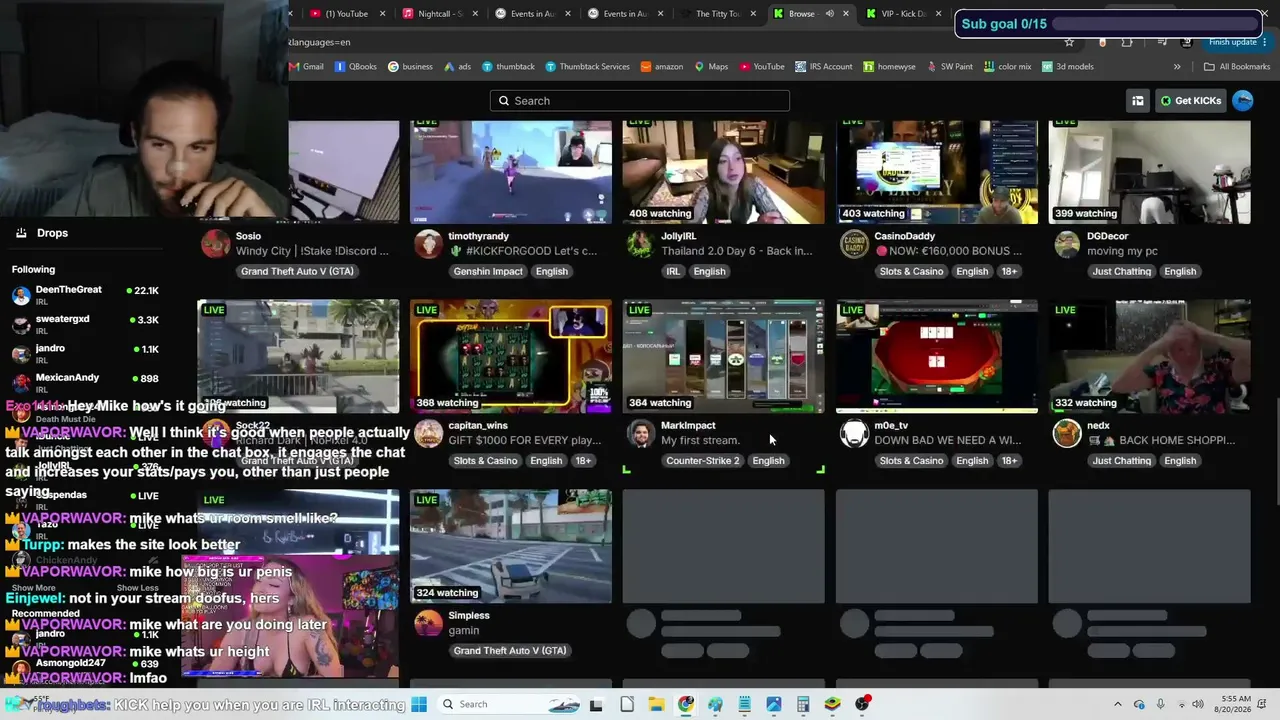This screenshot has height=720, width=1280.
Task: Open the All Bookmarks folder
Action: 1237,67
